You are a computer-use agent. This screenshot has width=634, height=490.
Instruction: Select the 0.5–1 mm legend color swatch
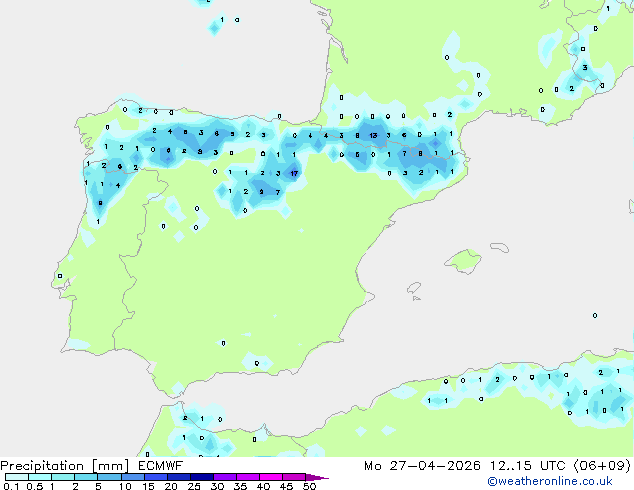coord(40,477)
